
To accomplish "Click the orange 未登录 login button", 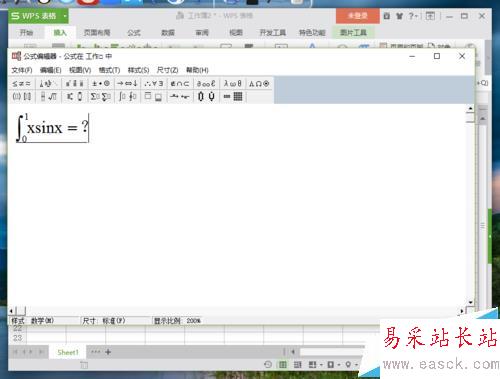I will pyautogui.click(x=358, y=16).
